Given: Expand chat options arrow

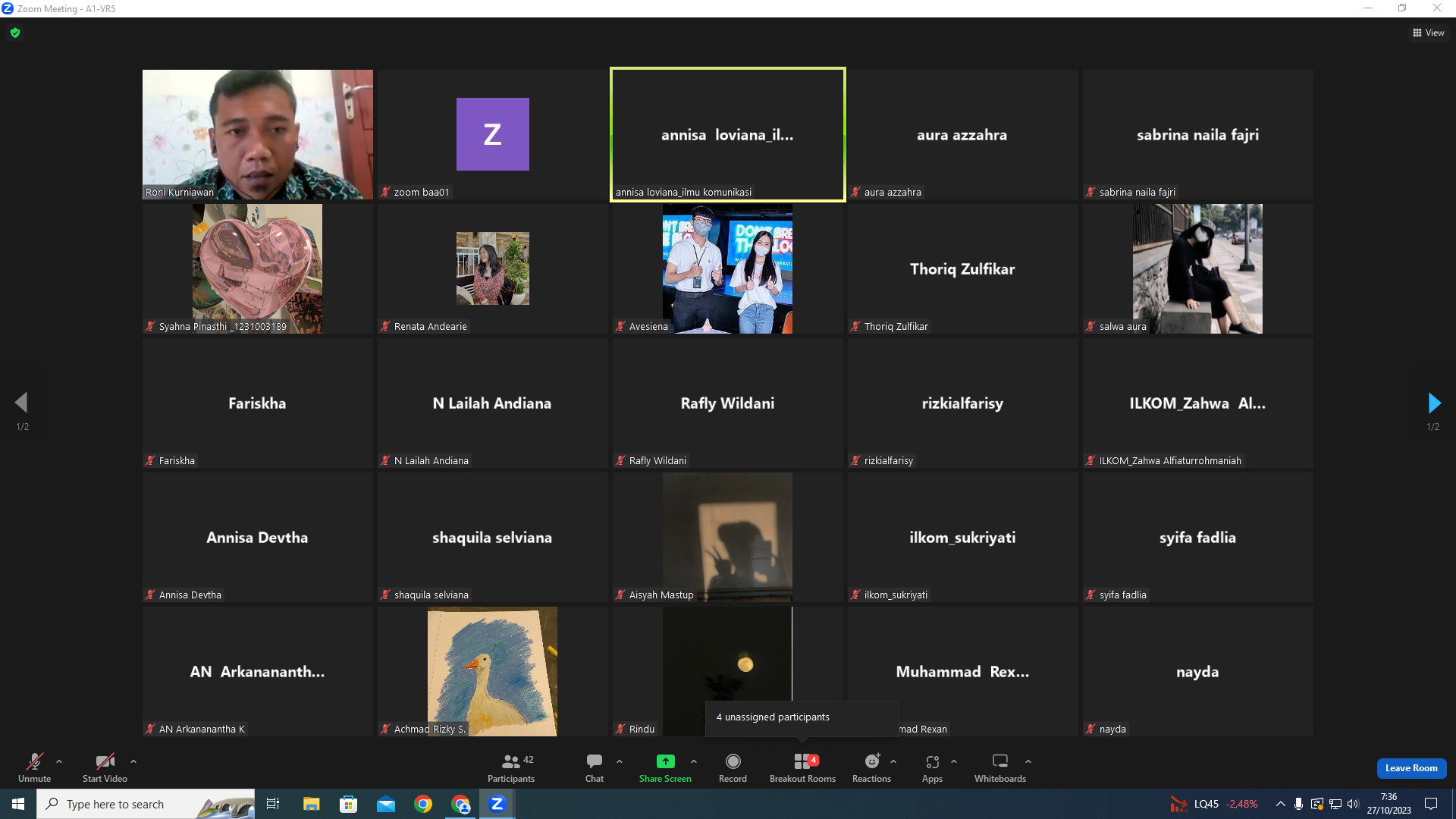Looking at the screenshot, I should coord(620,761).
